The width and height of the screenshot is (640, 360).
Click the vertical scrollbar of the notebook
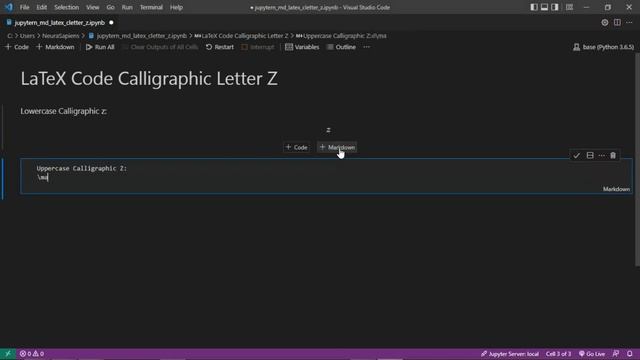637,160
